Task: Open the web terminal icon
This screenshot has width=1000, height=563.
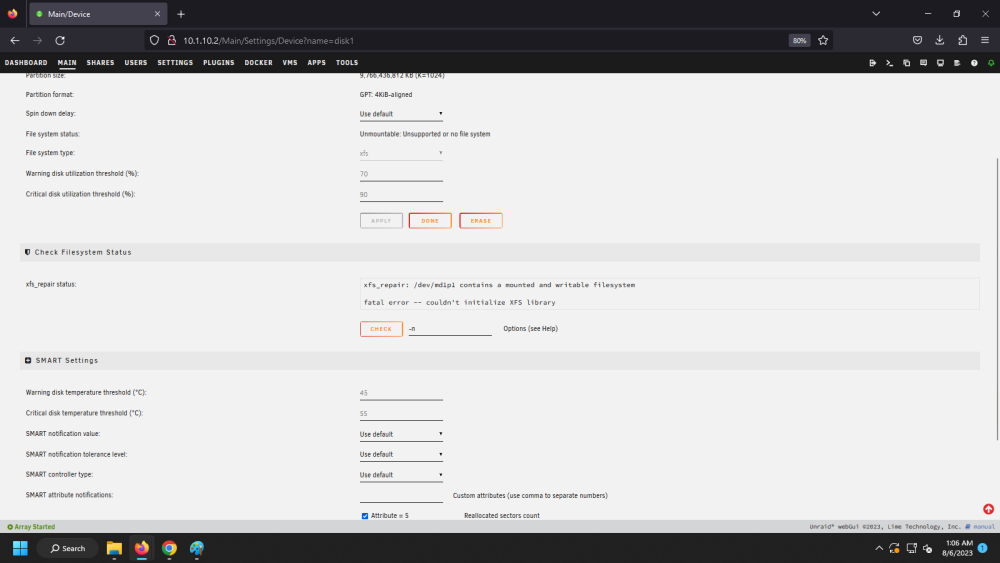Action: [x=889, y=62]
